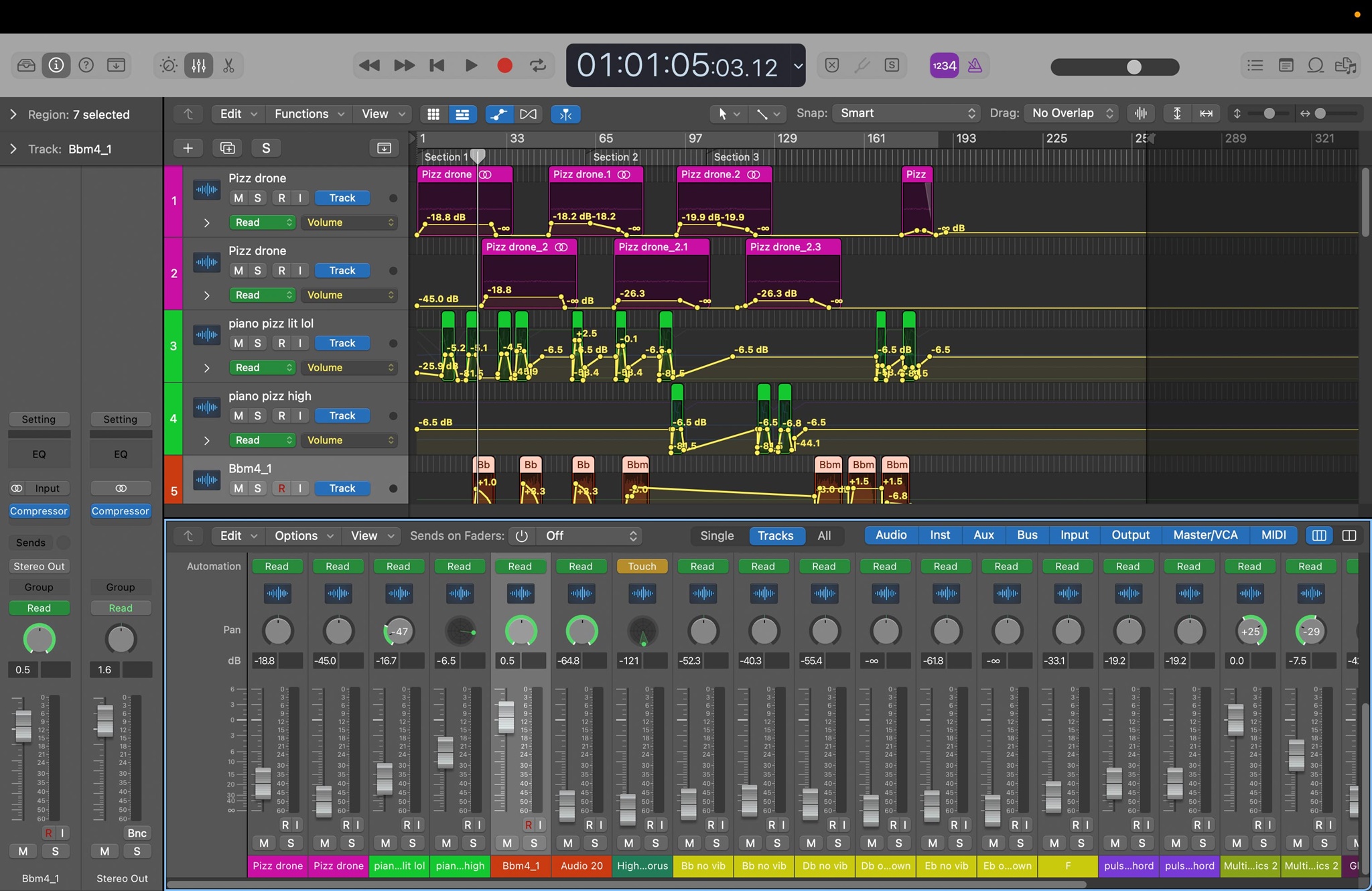The height and width of the screenshot is (891, 1372).
Task: Click the volume fader on Bbm4_1 mixer channel
Action: click(x=506, y=717)
